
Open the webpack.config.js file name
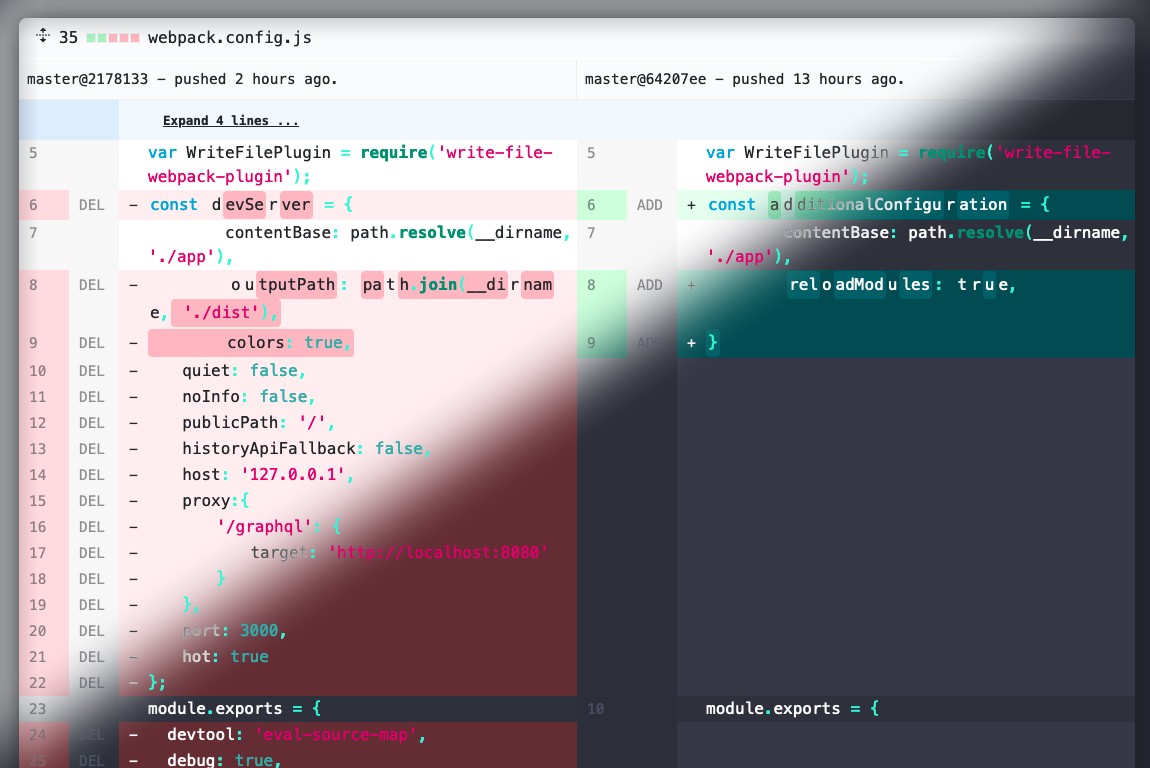(229, 38)
